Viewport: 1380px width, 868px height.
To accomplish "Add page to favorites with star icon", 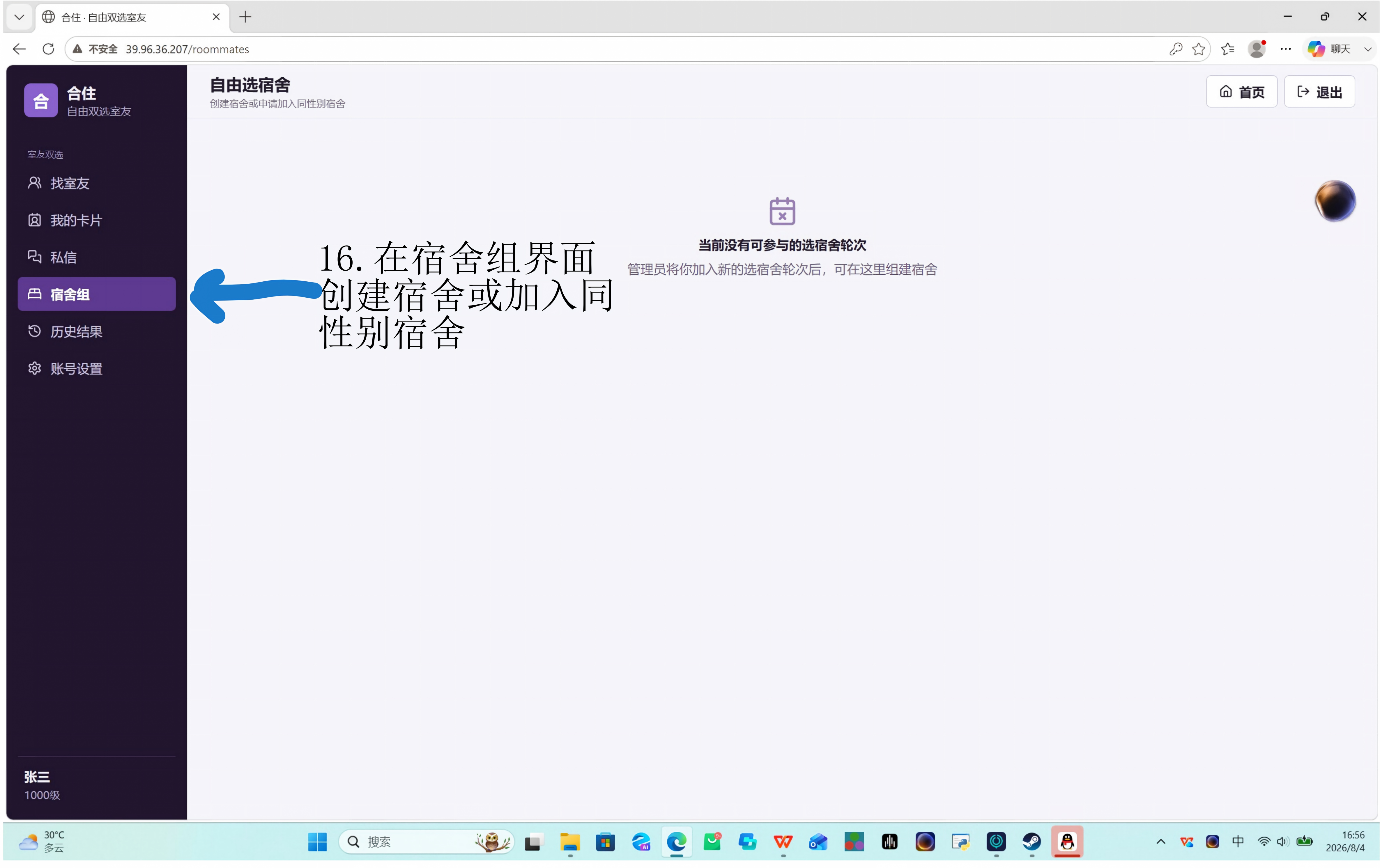I will click(1198, 49).
